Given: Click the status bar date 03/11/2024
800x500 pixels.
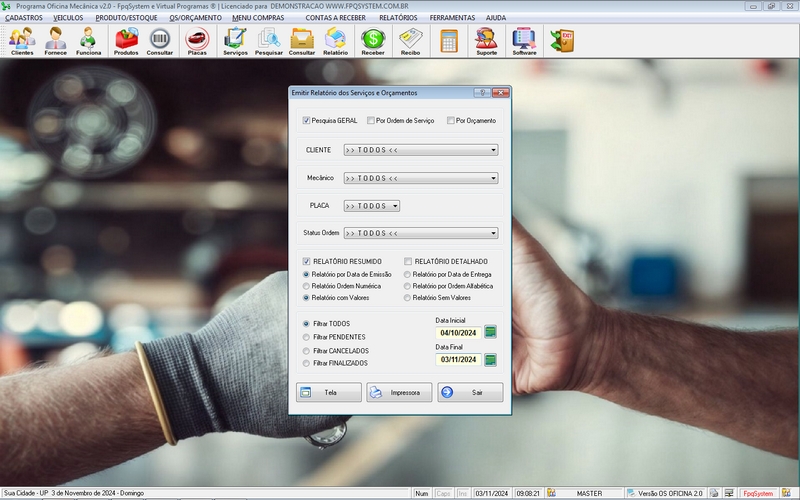Looking at the screenshot, I should tap(492, 493).
